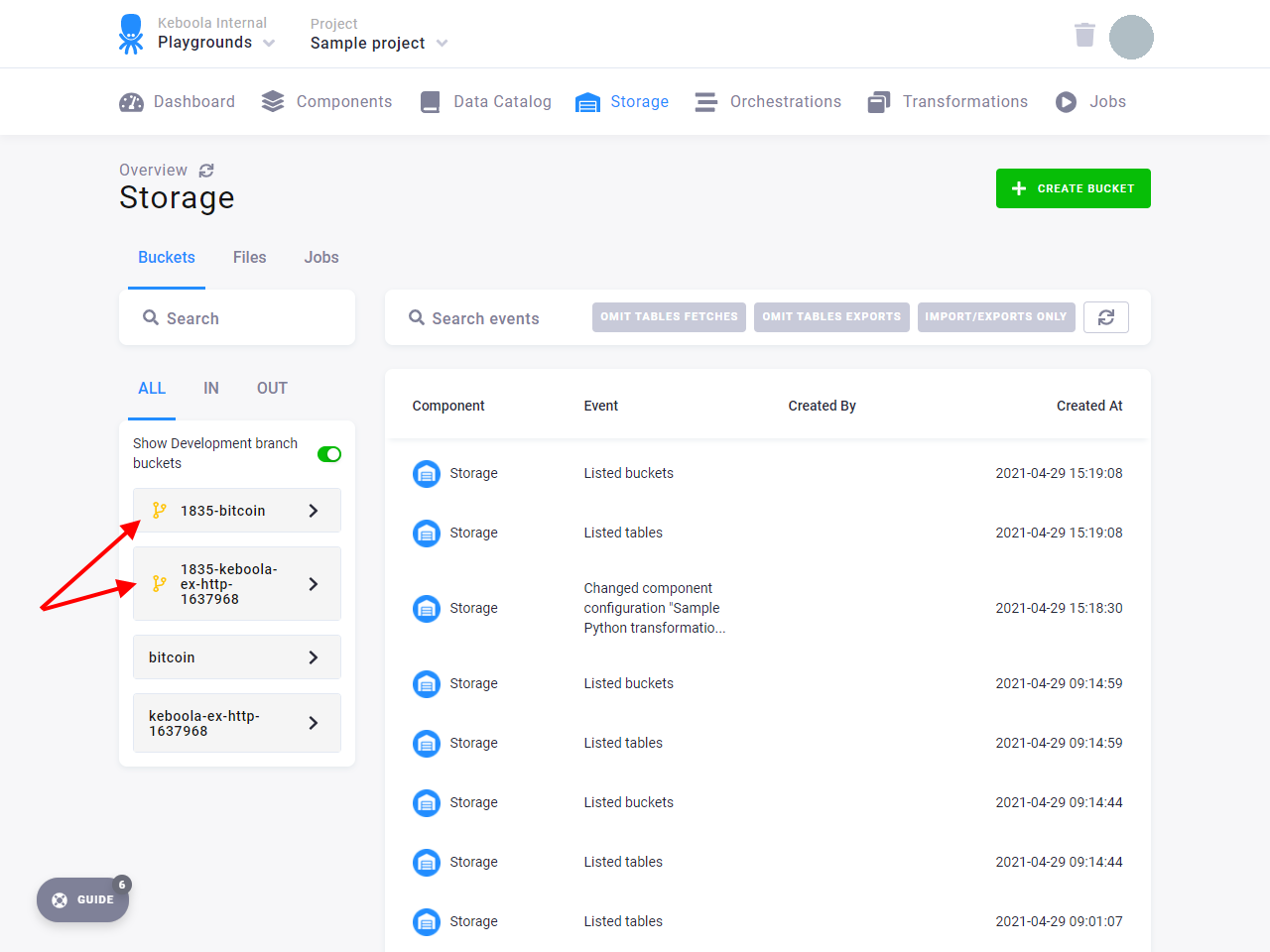Go to Dashboard in navigation

point(178,102)
